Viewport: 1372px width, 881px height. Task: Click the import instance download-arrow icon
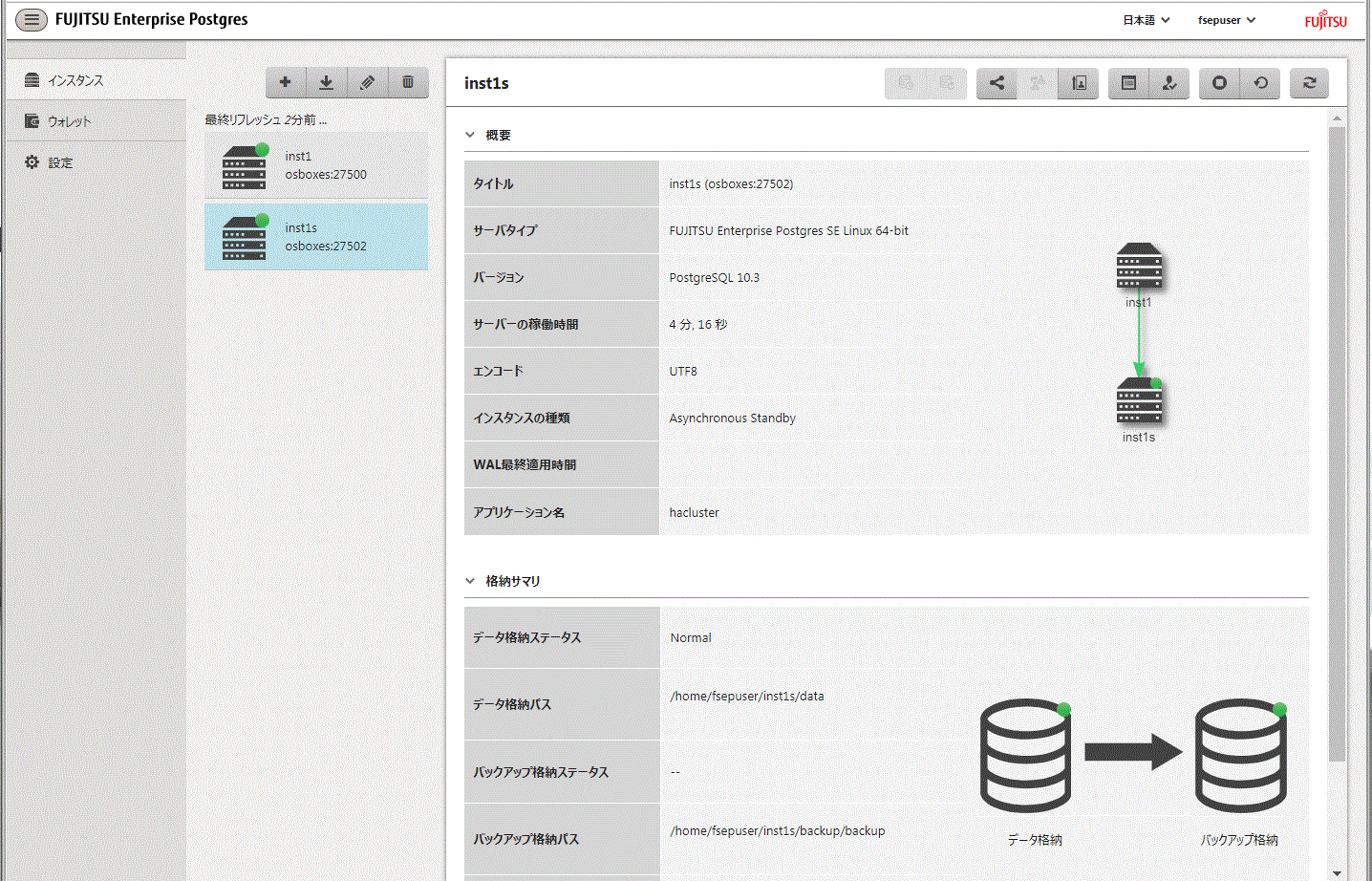(x=326, y=82)
